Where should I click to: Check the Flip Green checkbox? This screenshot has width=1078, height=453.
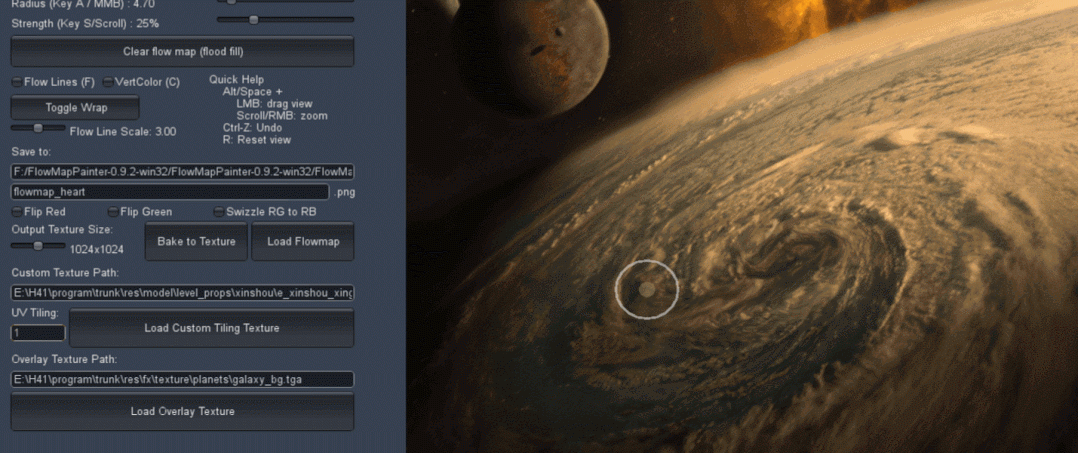coord(113,212)
